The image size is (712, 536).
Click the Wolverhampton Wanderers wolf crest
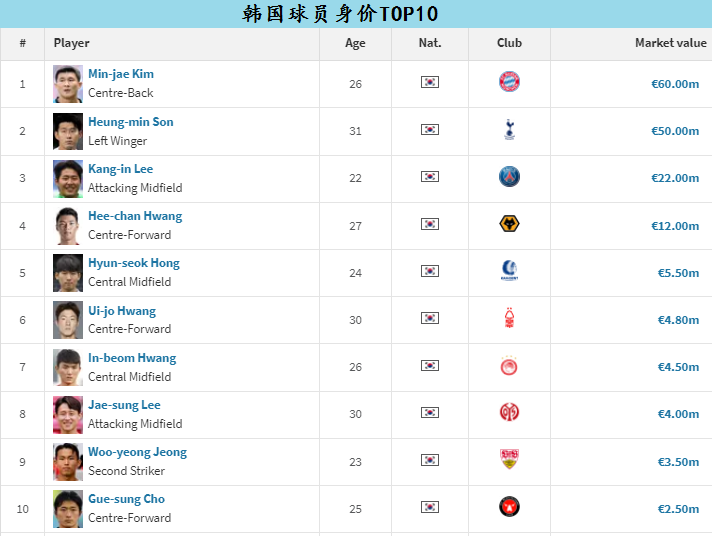509,224
